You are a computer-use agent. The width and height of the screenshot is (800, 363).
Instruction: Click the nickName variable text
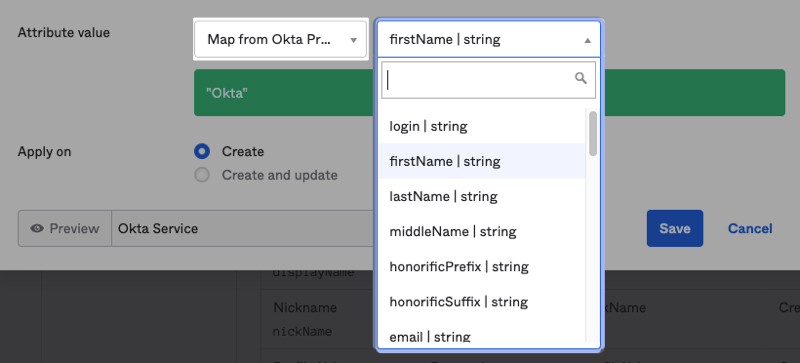click(x=302, y=332)
